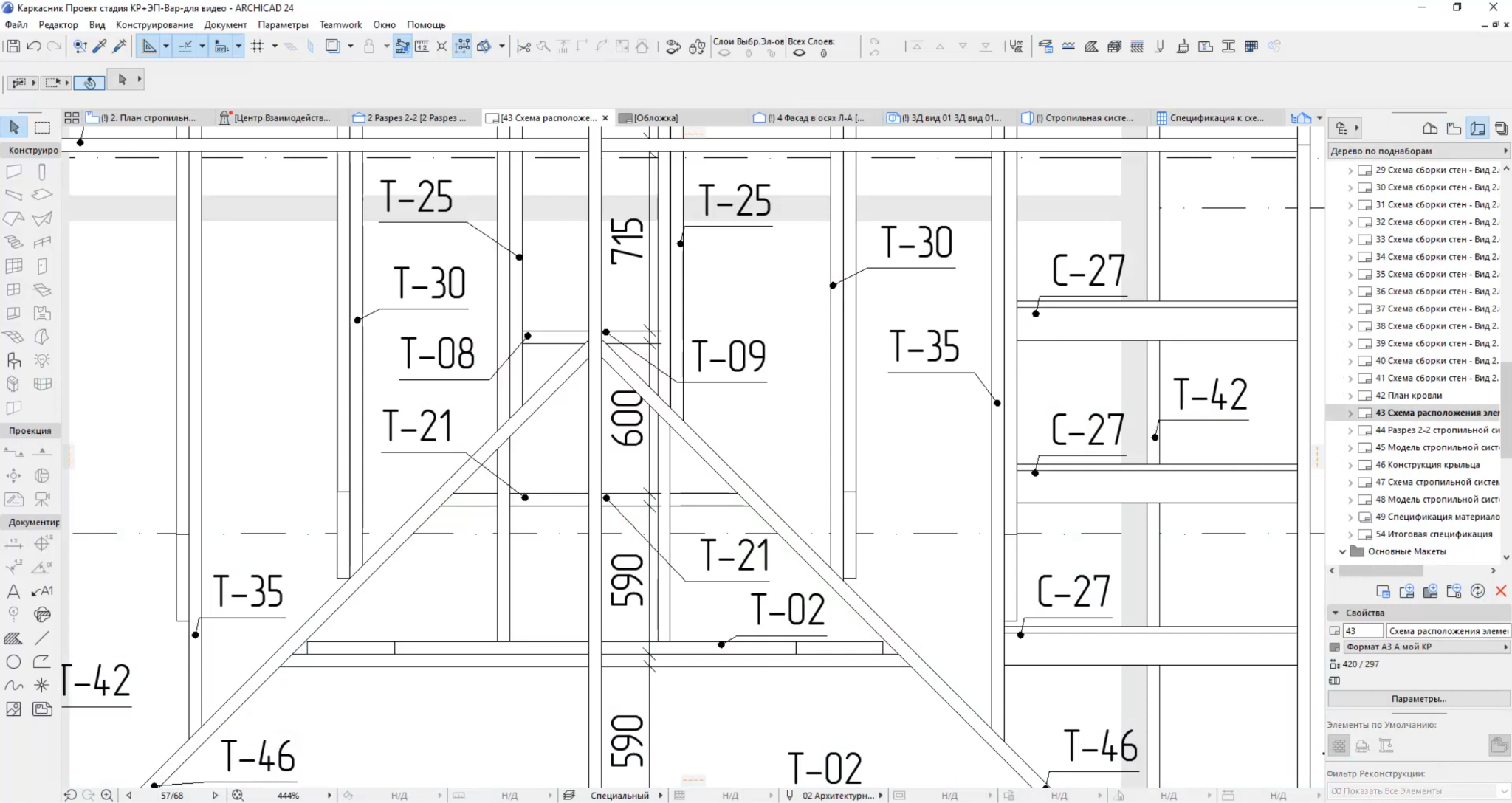Viewport: 1512px width, 803px height.
Task: Open Дерево по поднаборам dropdown
Action: point(1418,151)
